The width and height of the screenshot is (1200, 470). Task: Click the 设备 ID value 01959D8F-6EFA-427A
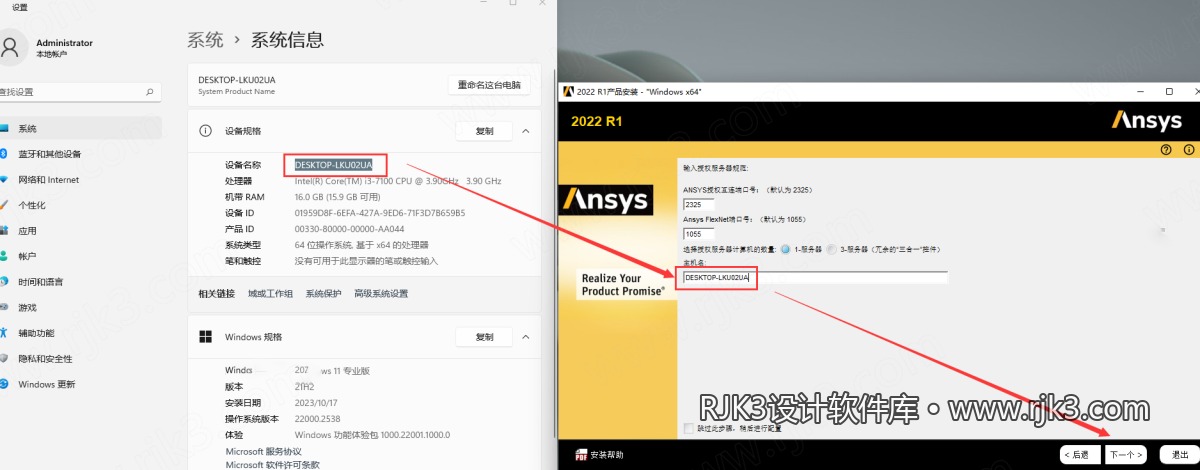point(380,212)
